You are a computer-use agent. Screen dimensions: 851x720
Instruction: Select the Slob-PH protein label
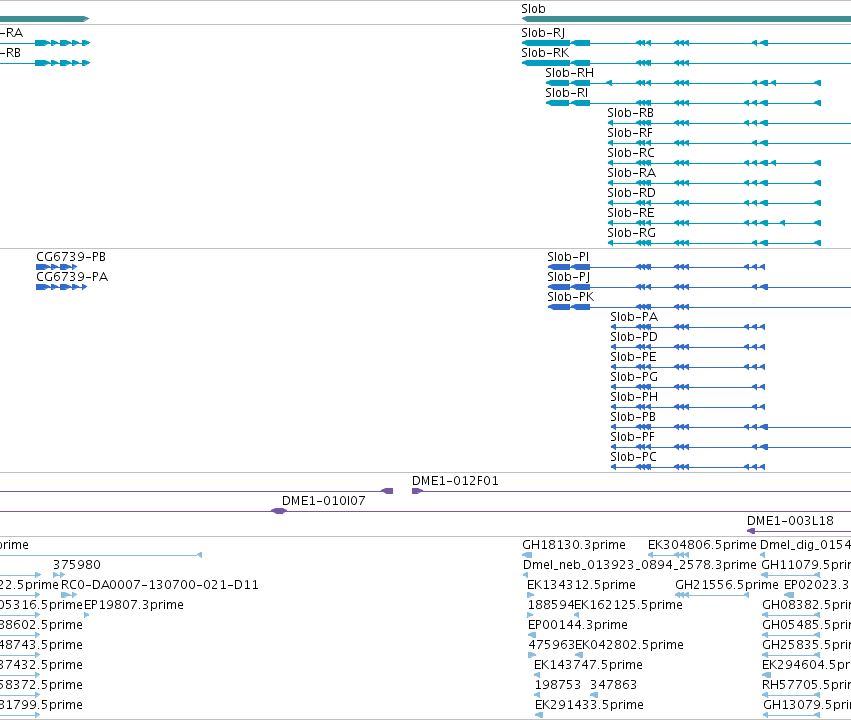point(633,398)
